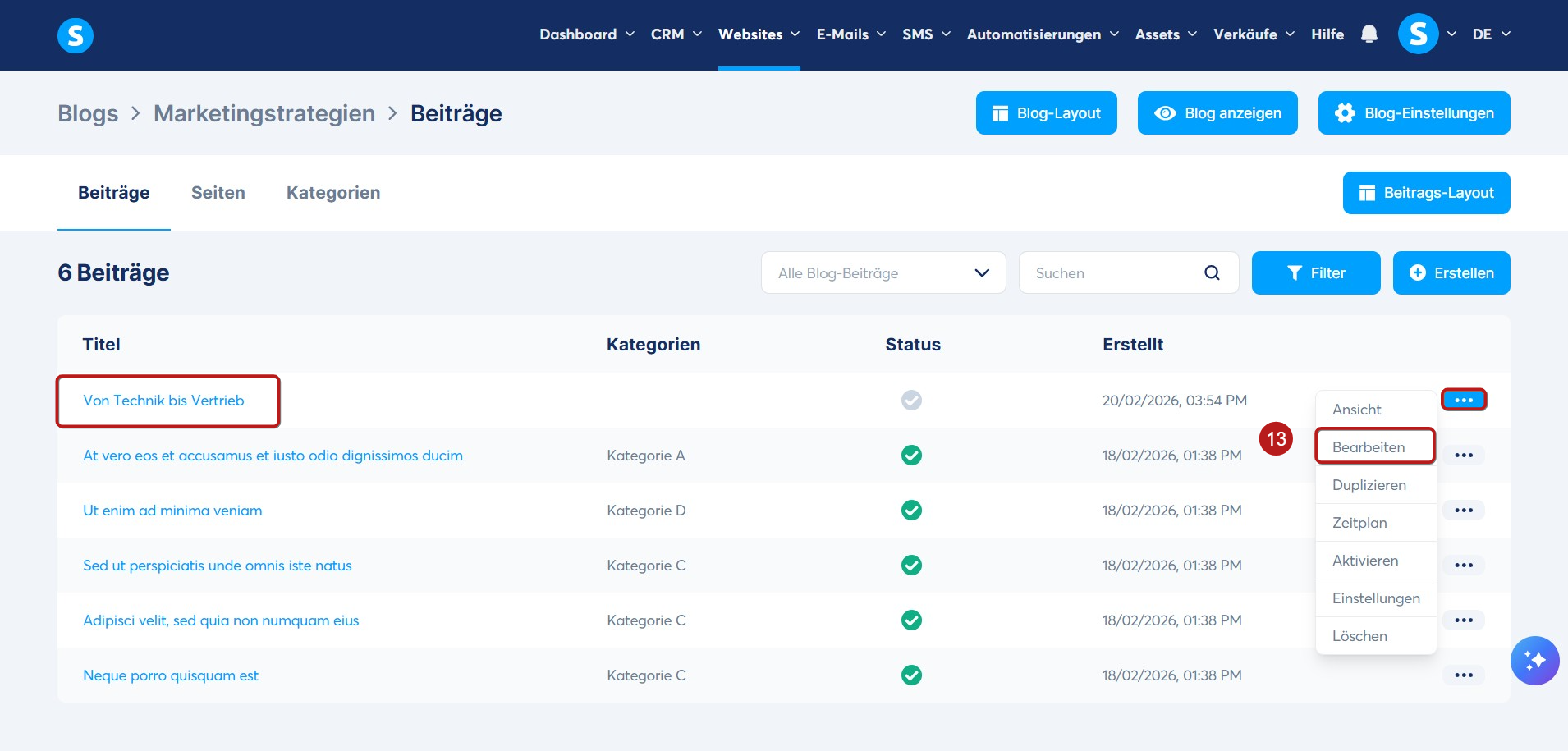Choose Zeitplan from the context menu
The width and height of the screenshot is (1568, 751).
pyautogui.click(x=1376, y=523)
